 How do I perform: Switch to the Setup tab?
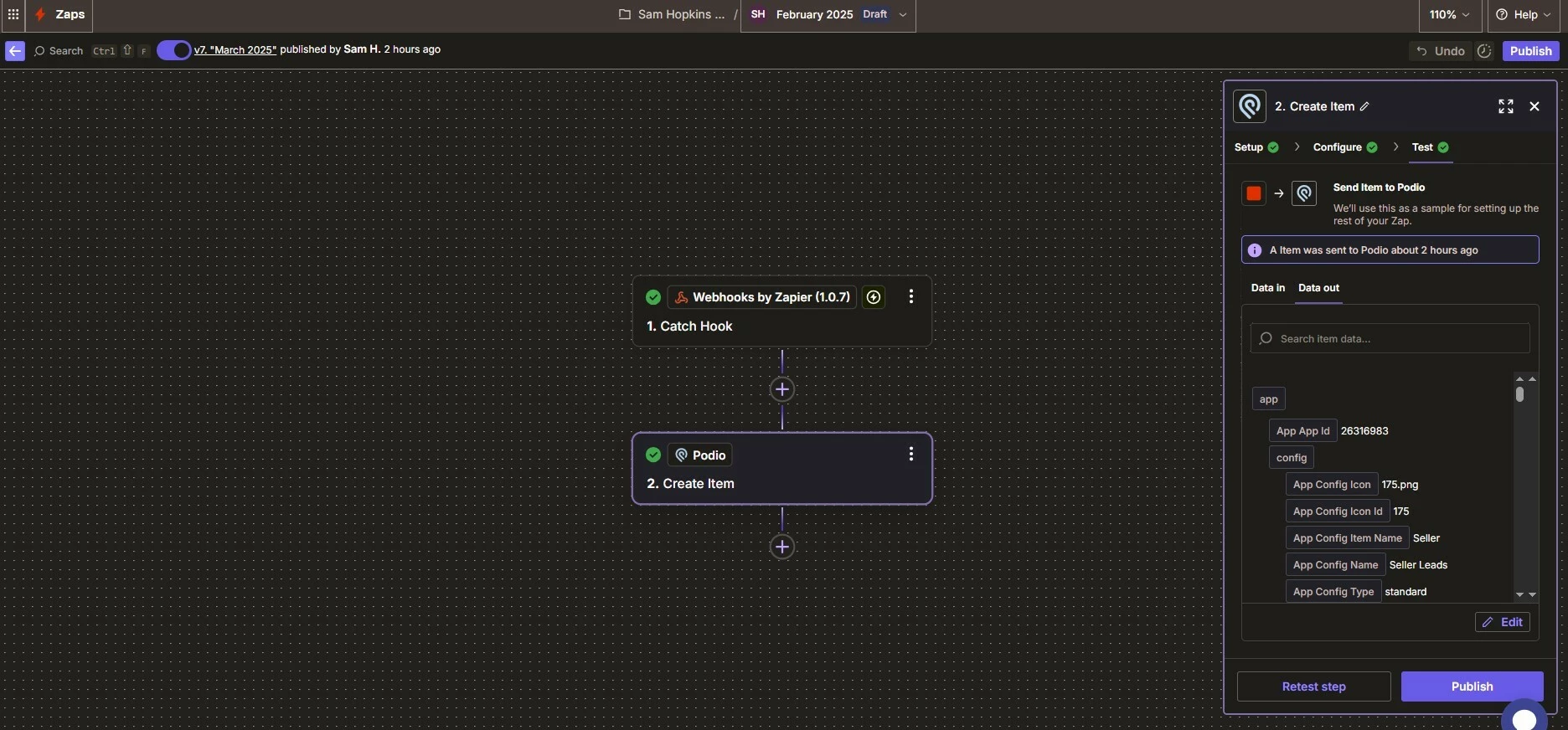[1256, 147]
